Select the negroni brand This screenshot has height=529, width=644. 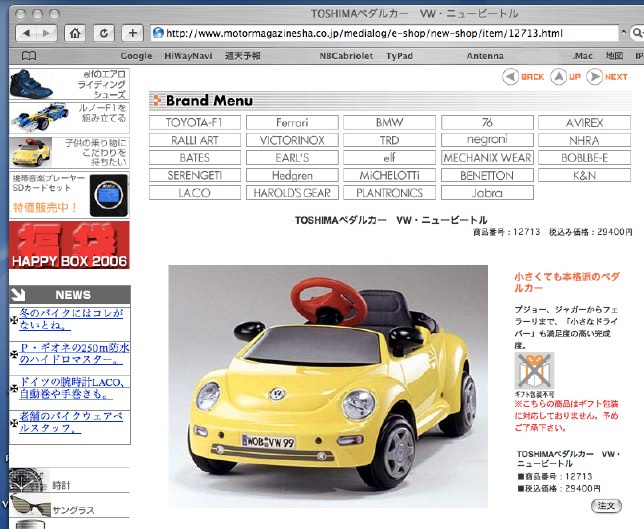[487, 140]
